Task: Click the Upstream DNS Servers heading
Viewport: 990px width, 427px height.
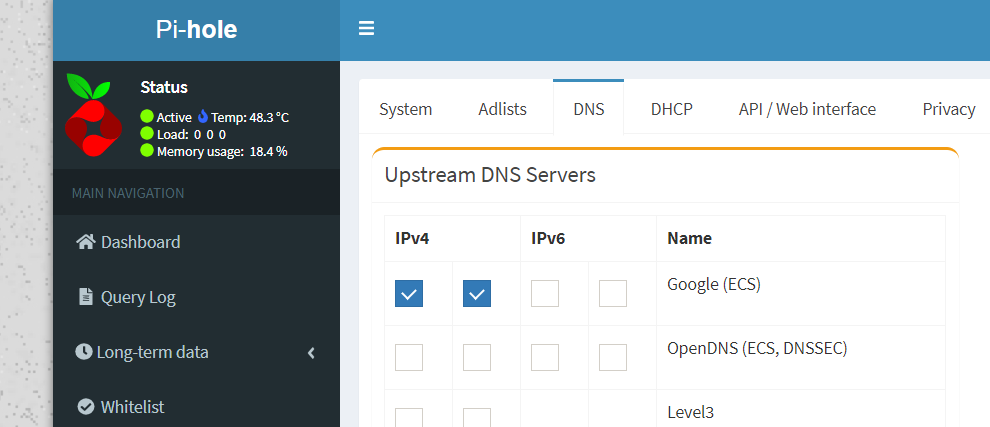Action: click(490, 174)
